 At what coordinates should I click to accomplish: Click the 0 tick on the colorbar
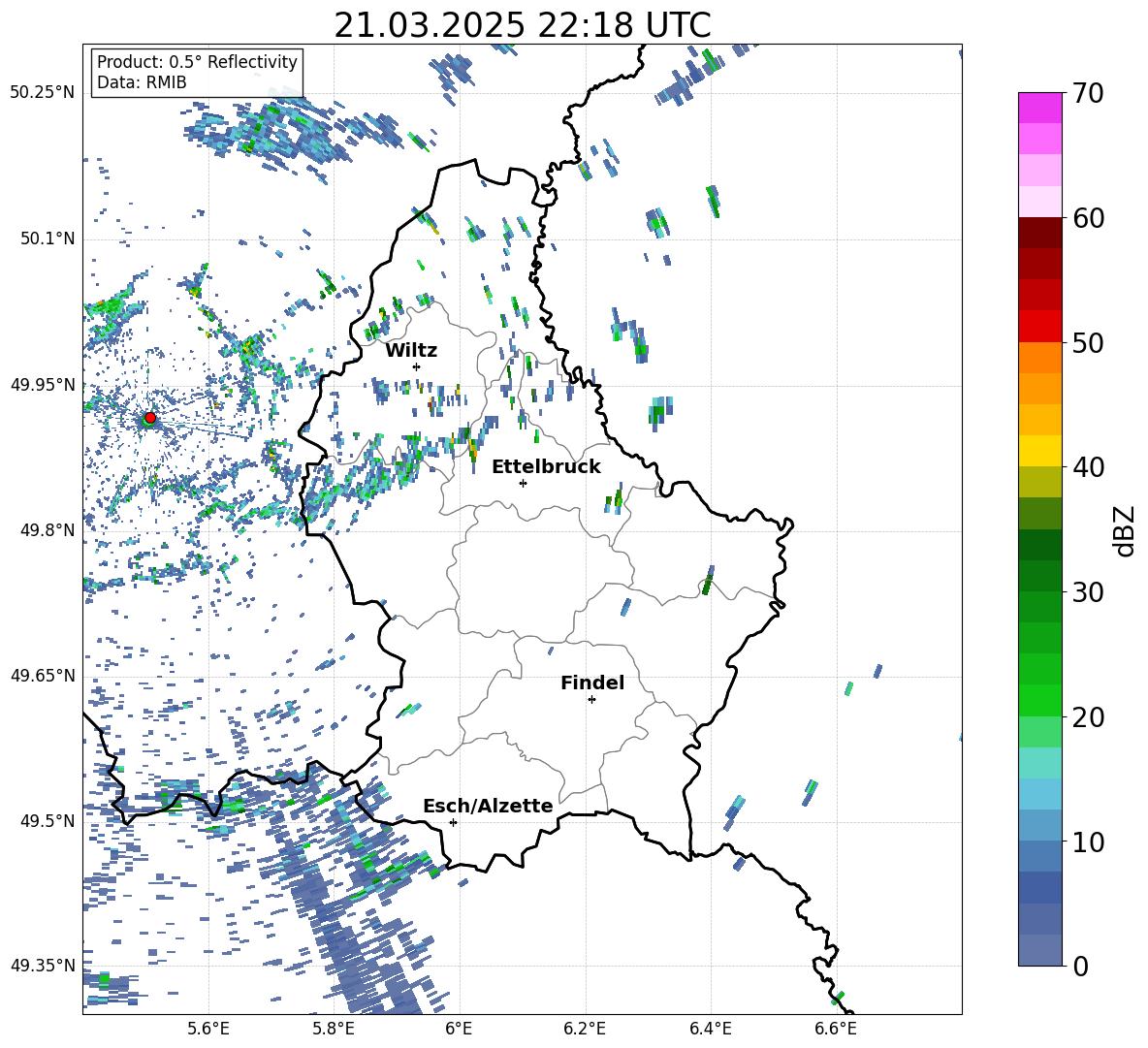(1079, 966)
